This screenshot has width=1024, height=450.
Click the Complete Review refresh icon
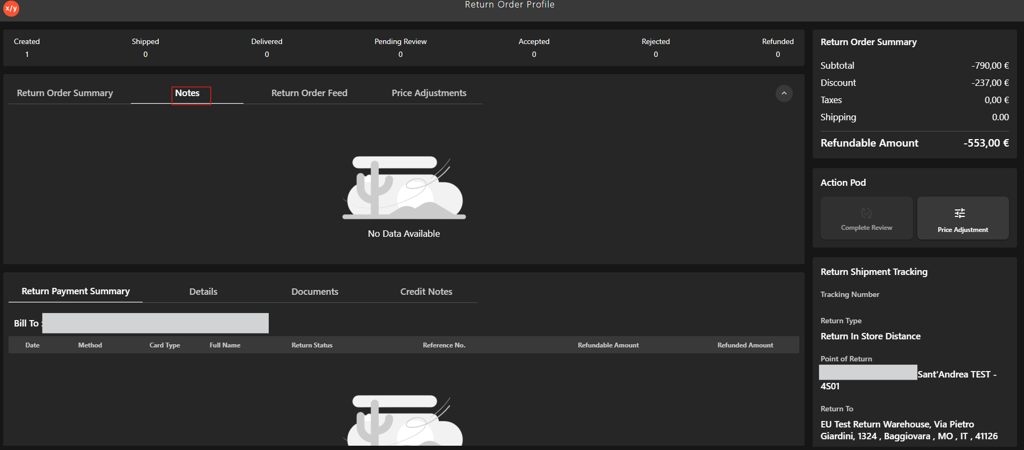[x=867, y=213]
